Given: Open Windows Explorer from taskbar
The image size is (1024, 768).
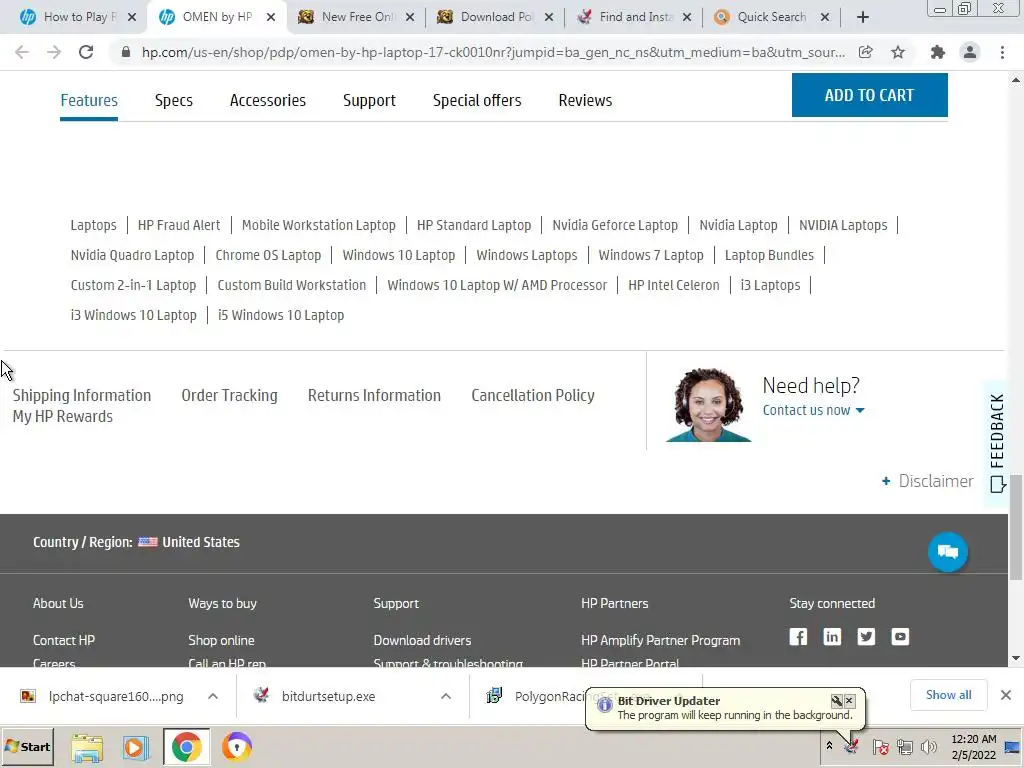Looking at the screenshot, I should (x=87, y=747).
